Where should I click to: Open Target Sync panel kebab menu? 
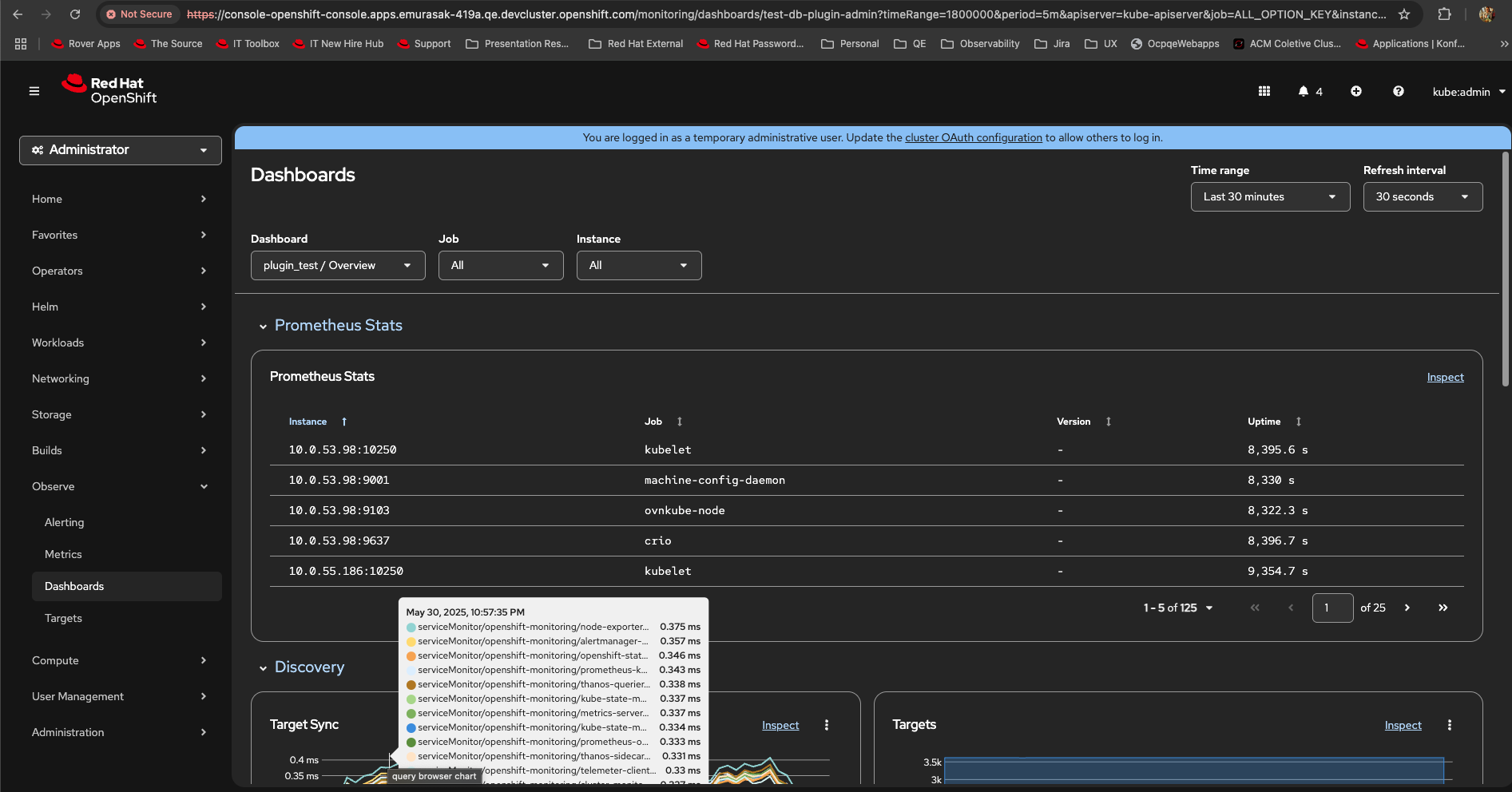[827, 725]
